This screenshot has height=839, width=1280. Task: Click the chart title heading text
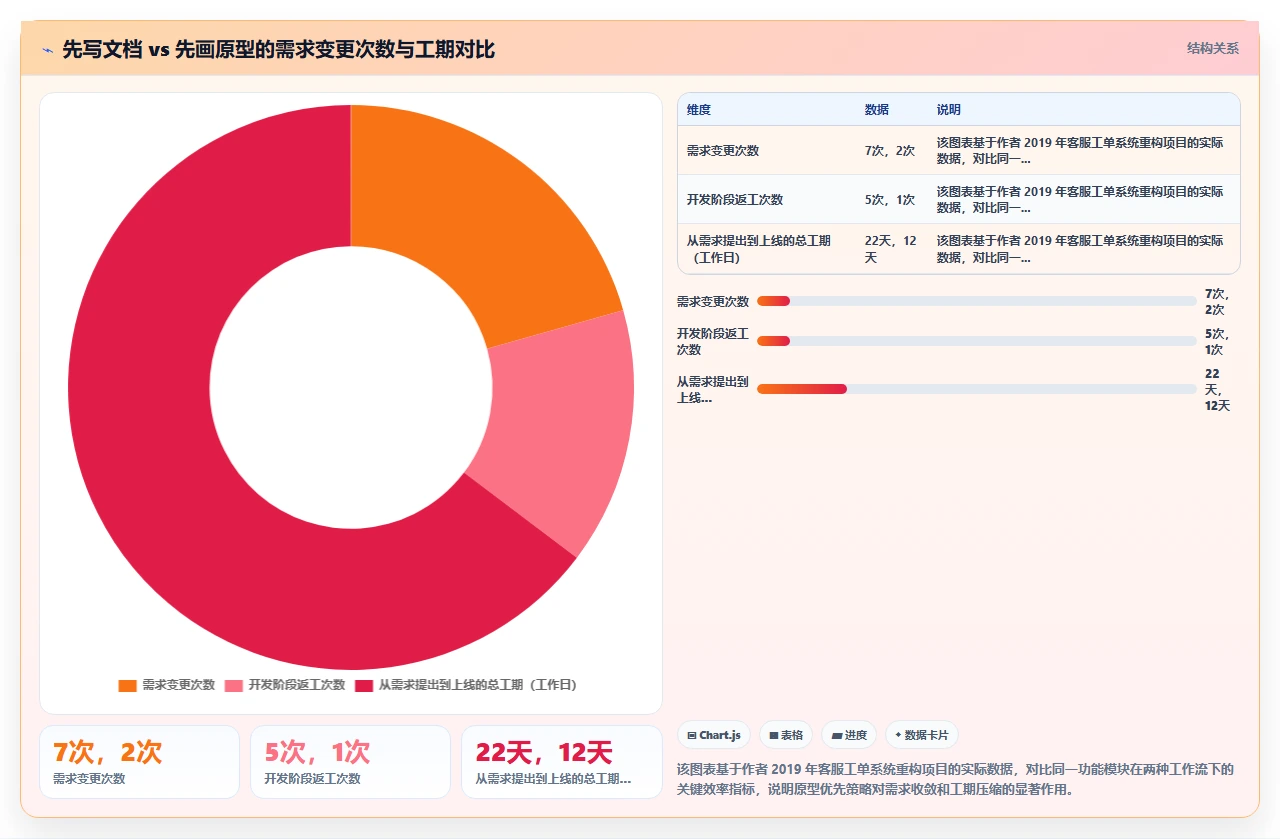point(279,50)
